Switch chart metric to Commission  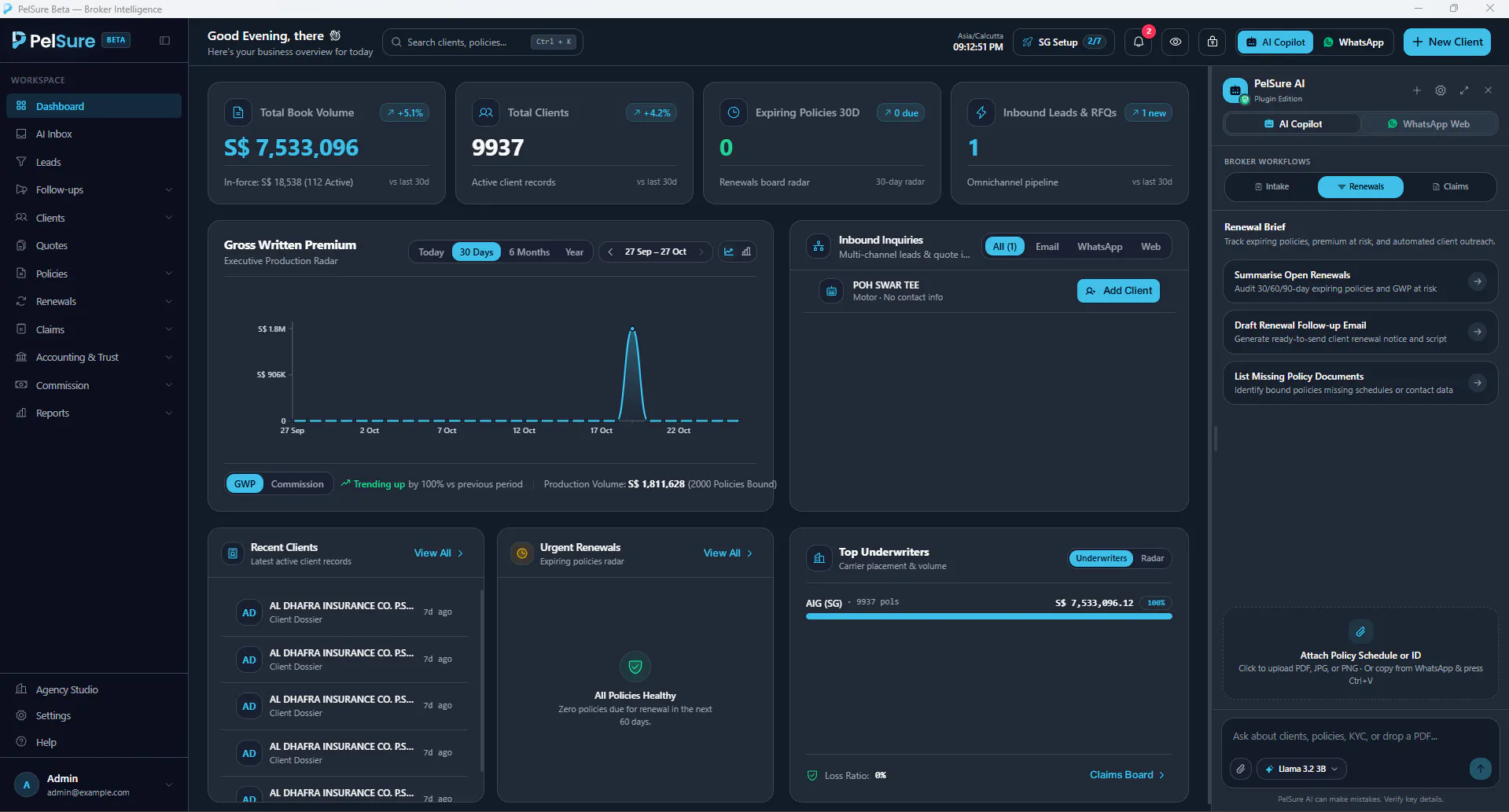click(x=297, y=484)
